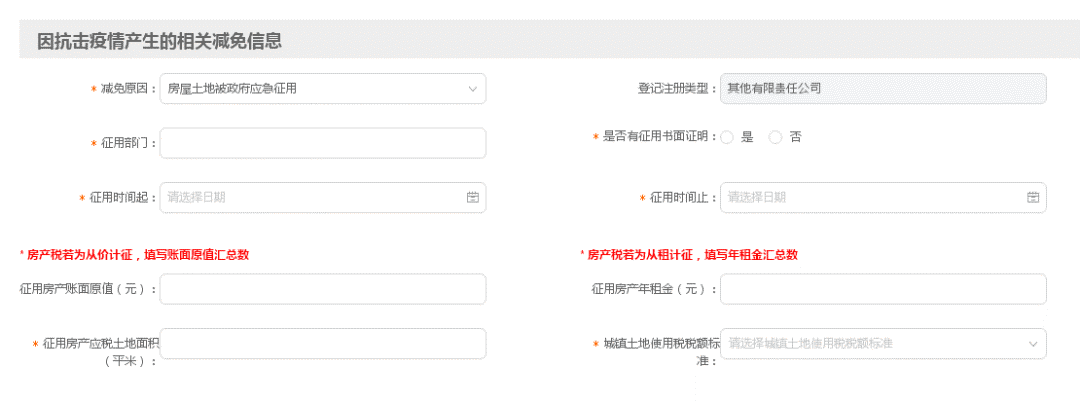The height and width of the screenshot is (405, 1080).
Task: Click calendar icon in 征用时间起 field
Action: pyautogui.click(x=473, y=197)
